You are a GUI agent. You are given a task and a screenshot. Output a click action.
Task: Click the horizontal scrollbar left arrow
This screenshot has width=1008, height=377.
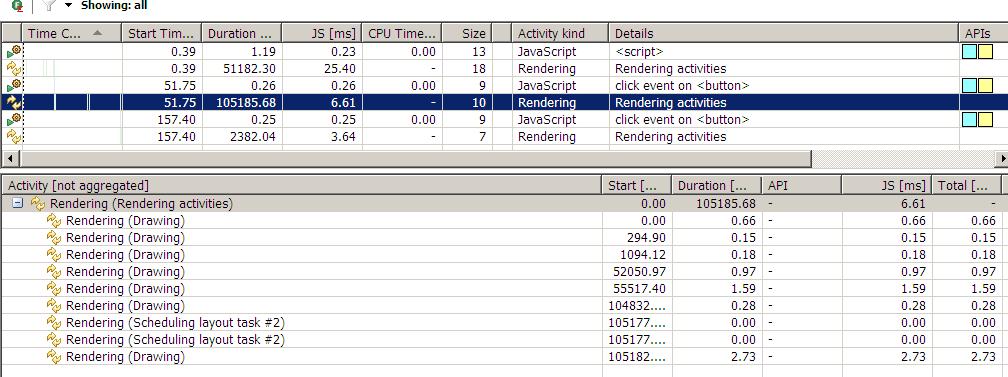click(8, 158)
